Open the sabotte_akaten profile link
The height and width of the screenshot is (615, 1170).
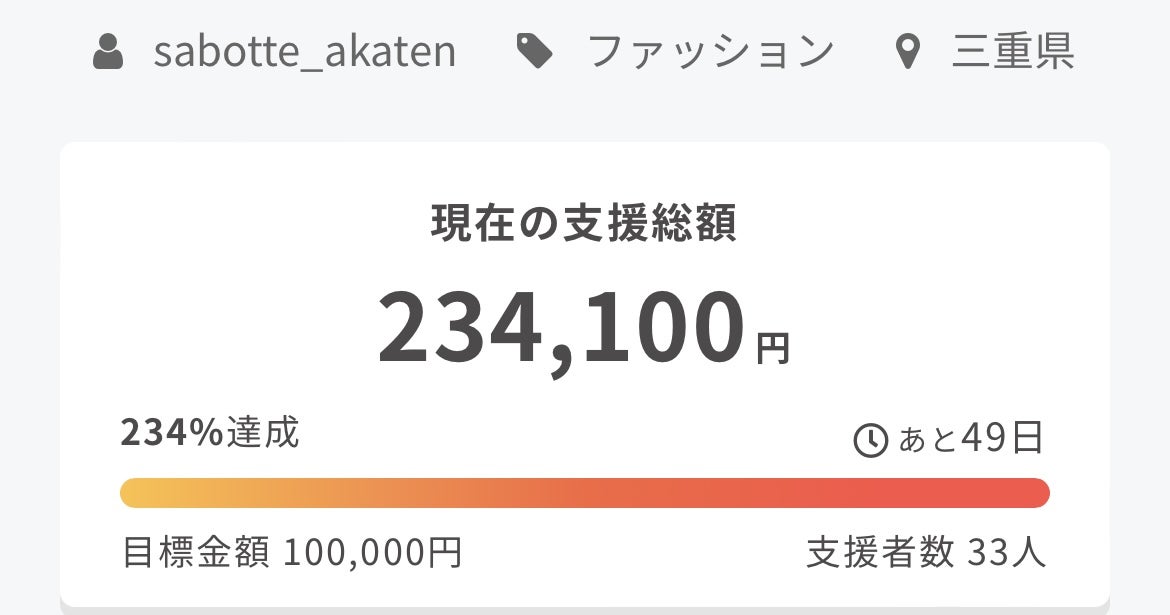[x=304, y=52]
